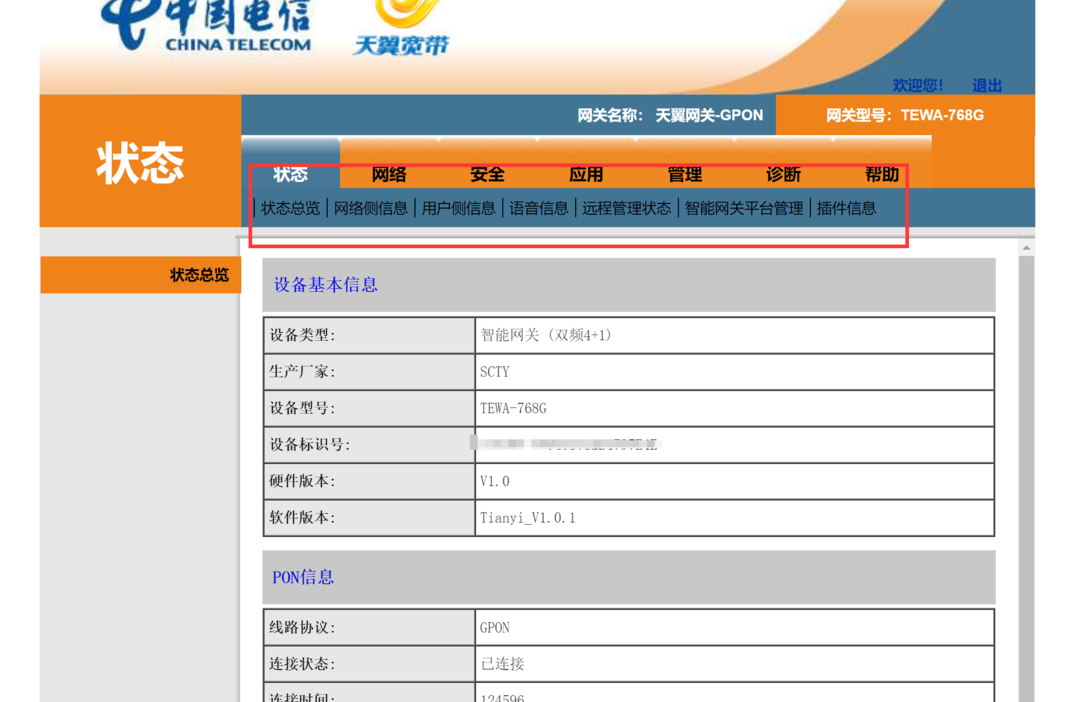Image resolution: width=1080 pixels, height=702 pixels.
Task: Open the 状态 main tab
Action: (x=290, y=174)
